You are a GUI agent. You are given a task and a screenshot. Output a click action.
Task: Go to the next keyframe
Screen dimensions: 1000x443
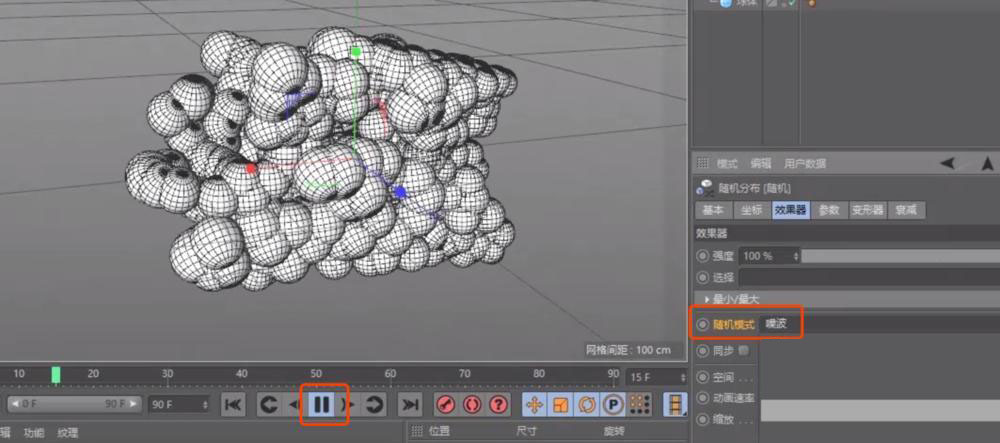click(x=375, y=404)
